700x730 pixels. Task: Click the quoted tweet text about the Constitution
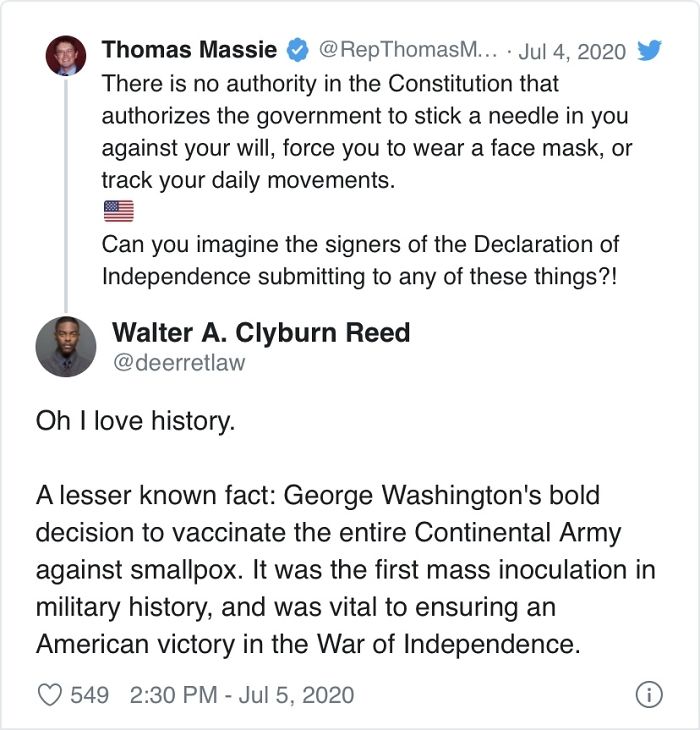(x=367, y=132)
